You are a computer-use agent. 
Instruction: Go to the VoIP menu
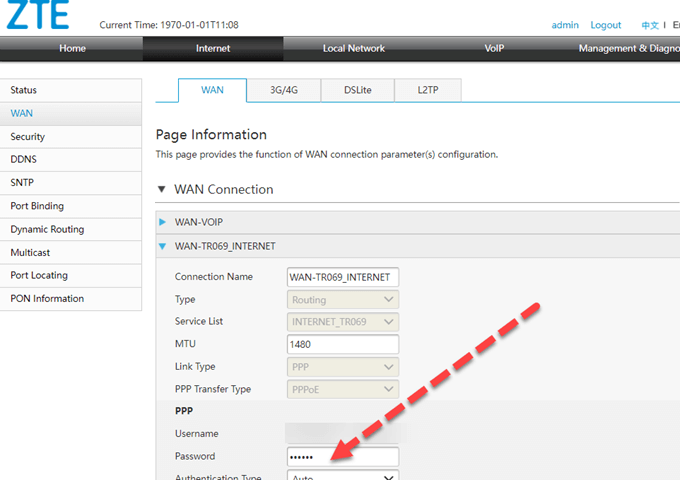494,48
